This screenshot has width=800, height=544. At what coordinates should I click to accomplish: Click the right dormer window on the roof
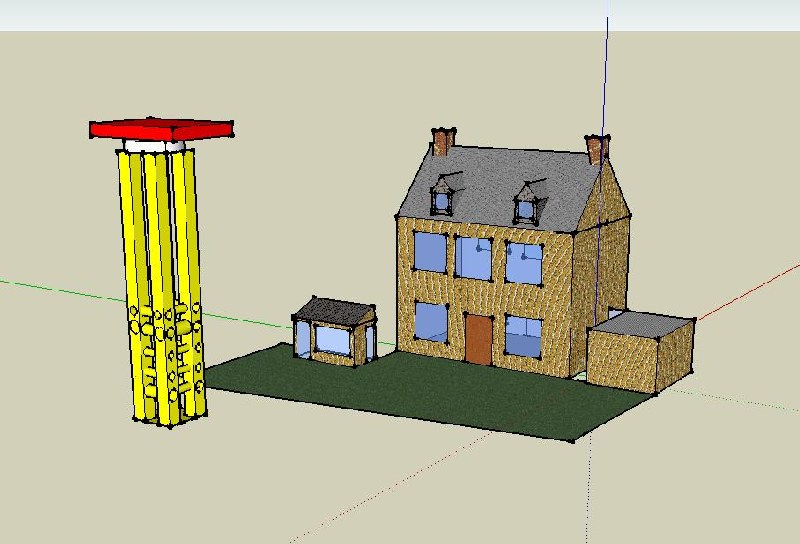click(x=525, y=208)
